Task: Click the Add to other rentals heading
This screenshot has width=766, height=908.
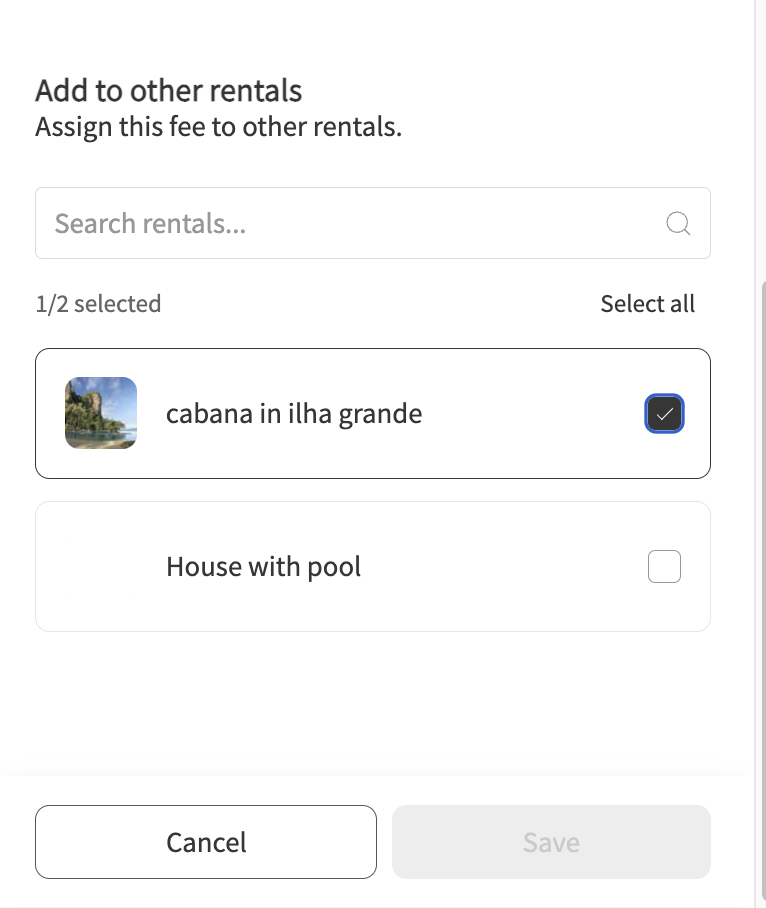Action: tap(168, 90)
